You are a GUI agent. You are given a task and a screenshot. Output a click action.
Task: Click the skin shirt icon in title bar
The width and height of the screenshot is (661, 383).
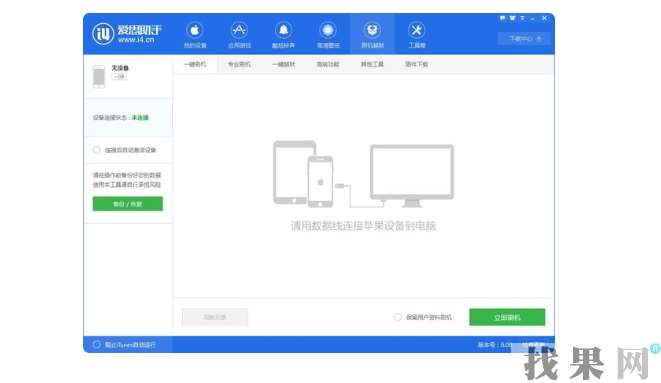(x=512, y=18)
